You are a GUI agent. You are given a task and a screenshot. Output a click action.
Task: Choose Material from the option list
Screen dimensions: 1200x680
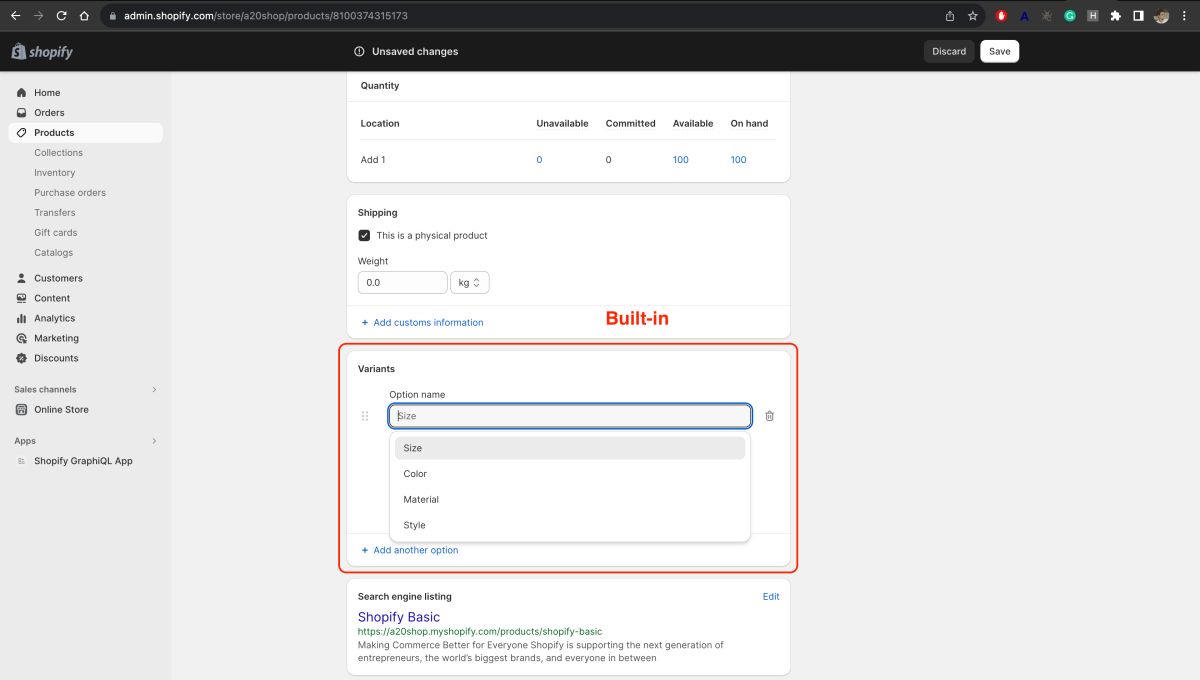pyautogui.click(x=570, y=499)
